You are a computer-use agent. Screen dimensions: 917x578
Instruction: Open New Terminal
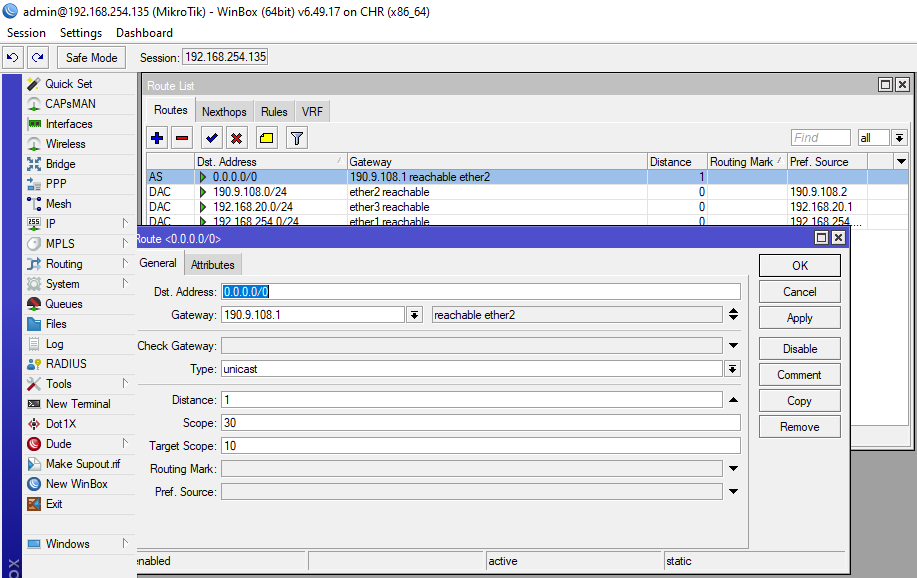[78, 404]
